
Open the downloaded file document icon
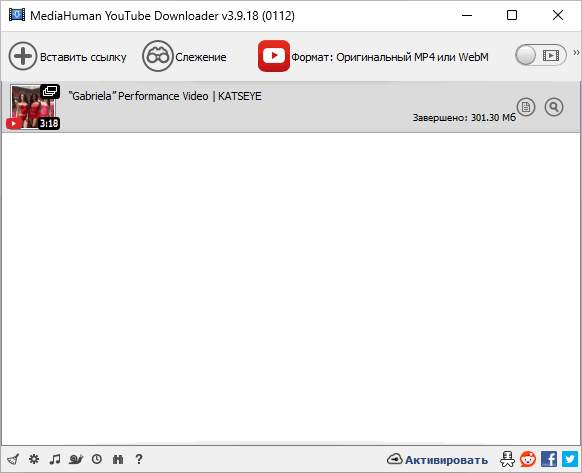point(526,107)
